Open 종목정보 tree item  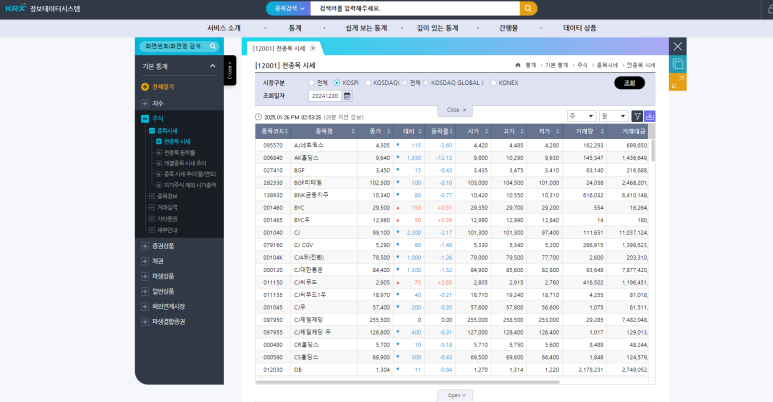167,196
